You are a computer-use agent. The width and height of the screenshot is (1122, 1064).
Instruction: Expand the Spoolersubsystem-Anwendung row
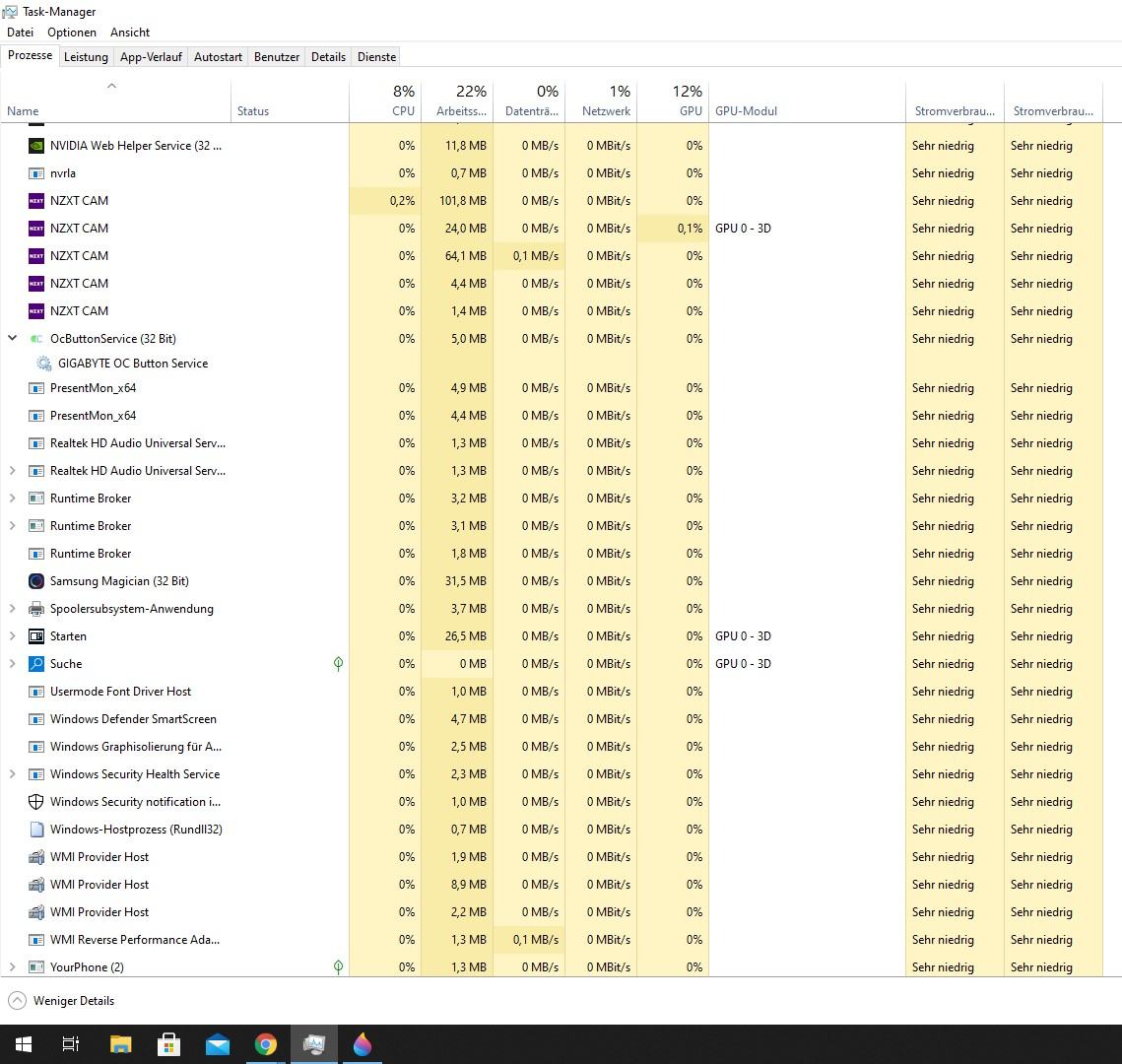(x=12, y=609)
